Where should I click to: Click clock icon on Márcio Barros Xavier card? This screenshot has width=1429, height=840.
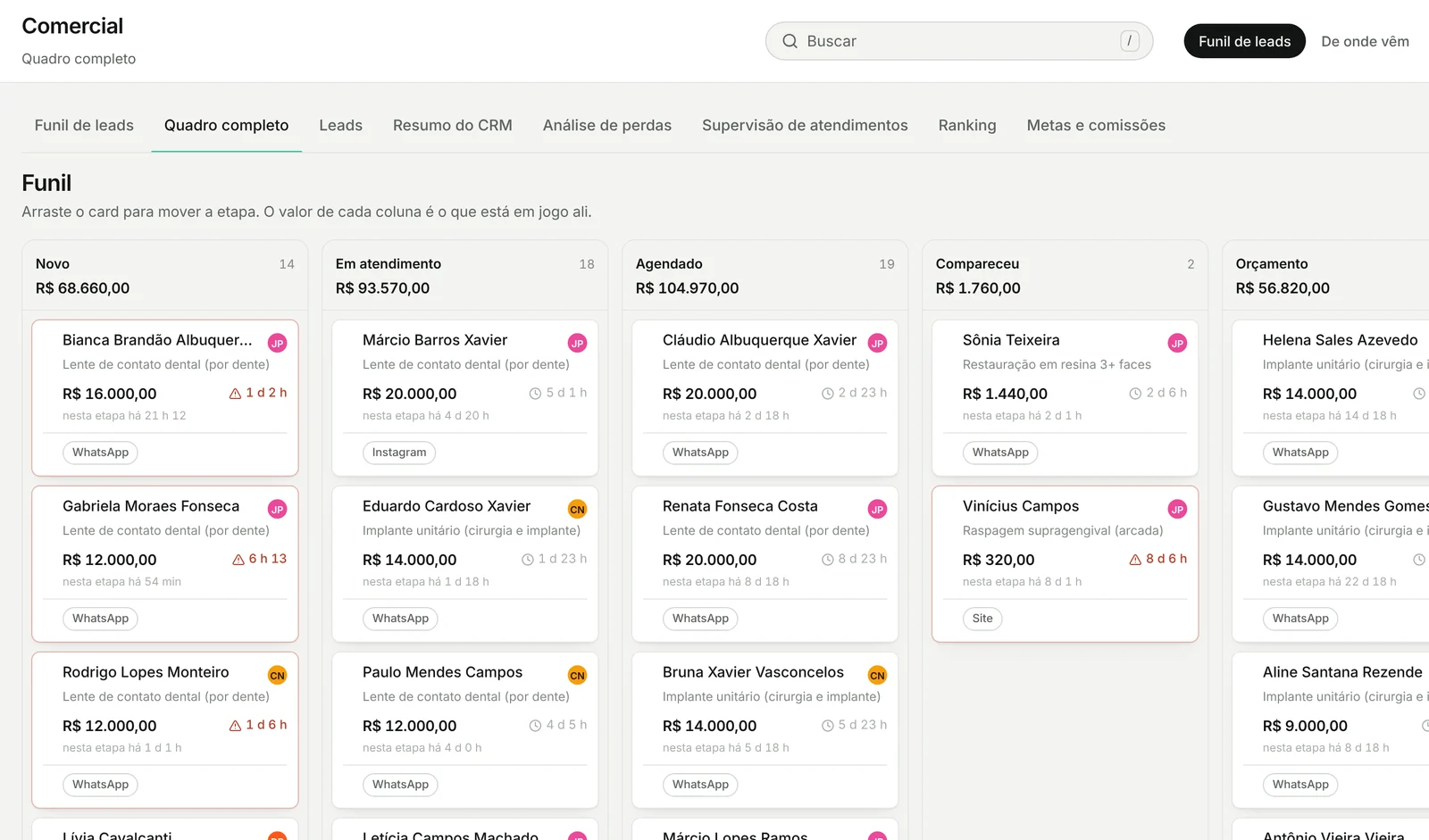tap(536, 394)
